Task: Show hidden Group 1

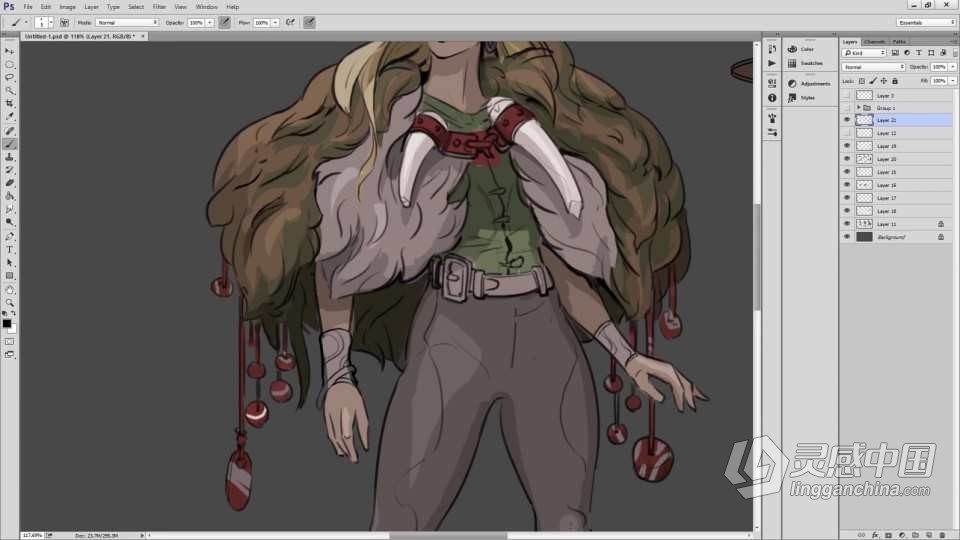Action: pyautogui.click(x=847, y=108)
